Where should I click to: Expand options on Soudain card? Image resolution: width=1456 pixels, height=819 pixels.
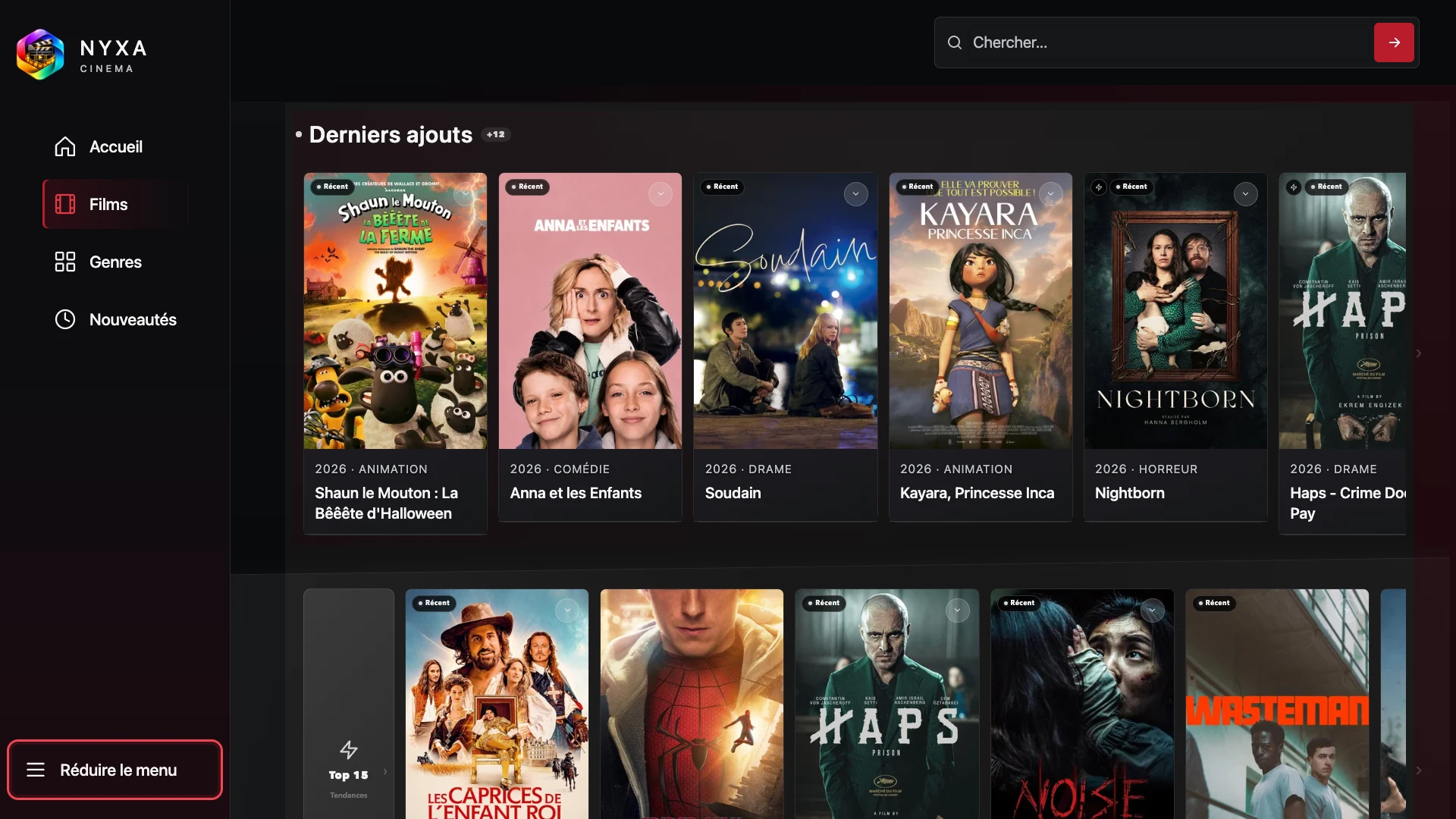[856, 194]
